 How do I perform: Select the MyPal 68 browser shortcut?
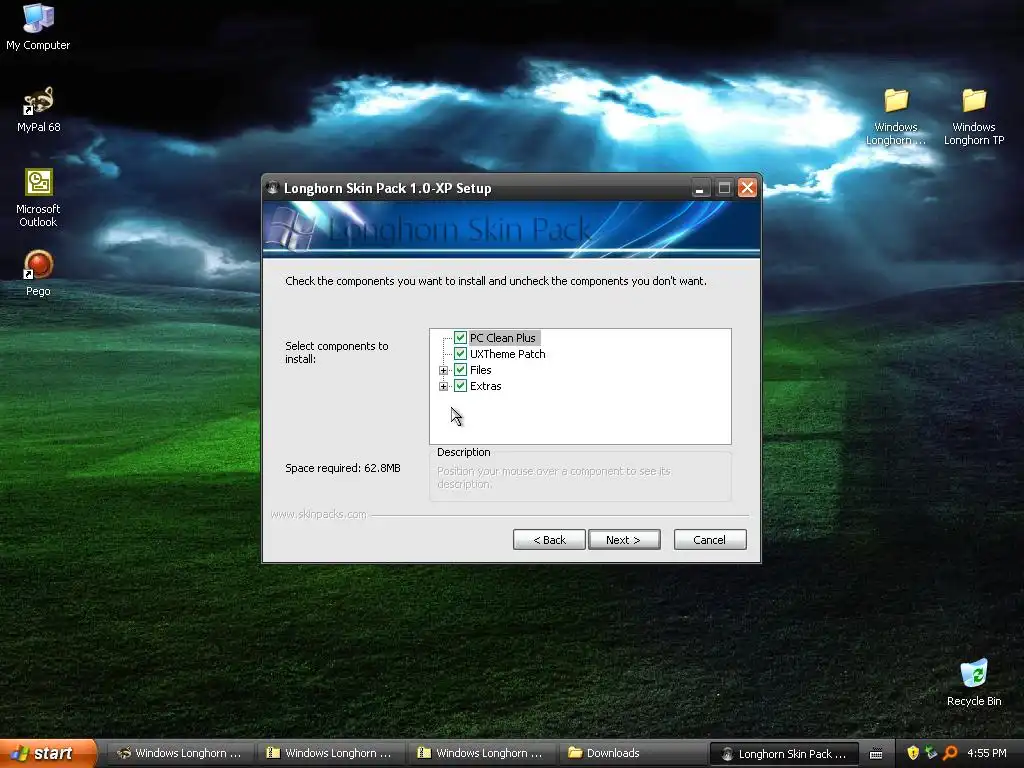[x=38, y=108]
